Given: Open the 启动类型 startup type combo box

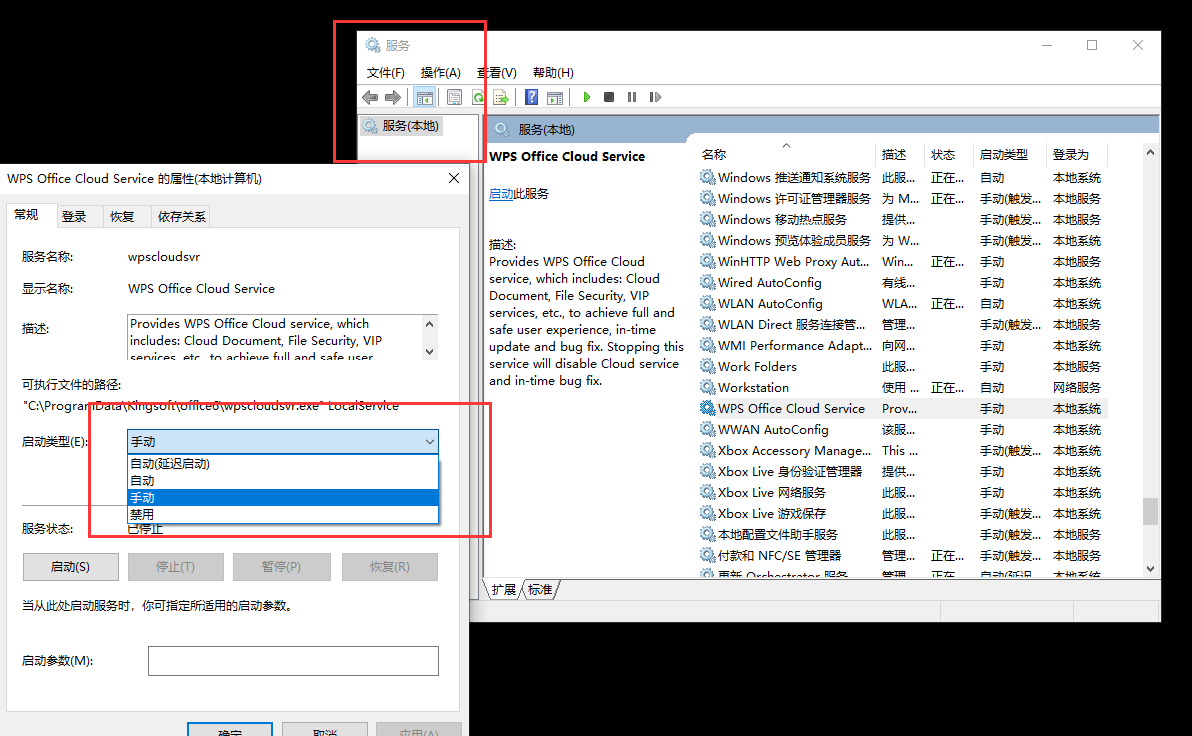Looking at the screenshot, I should click(x=283, y=442).
